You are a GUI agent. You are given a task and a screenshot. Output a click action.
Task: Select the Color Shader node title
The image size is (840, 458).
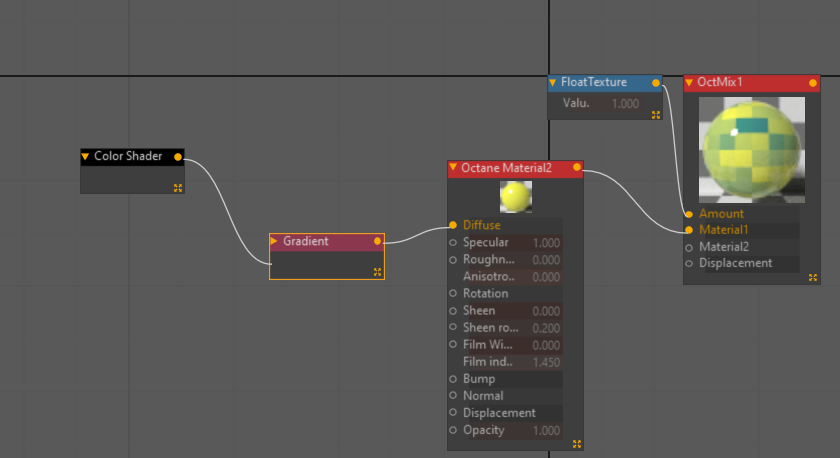(128, 156)
